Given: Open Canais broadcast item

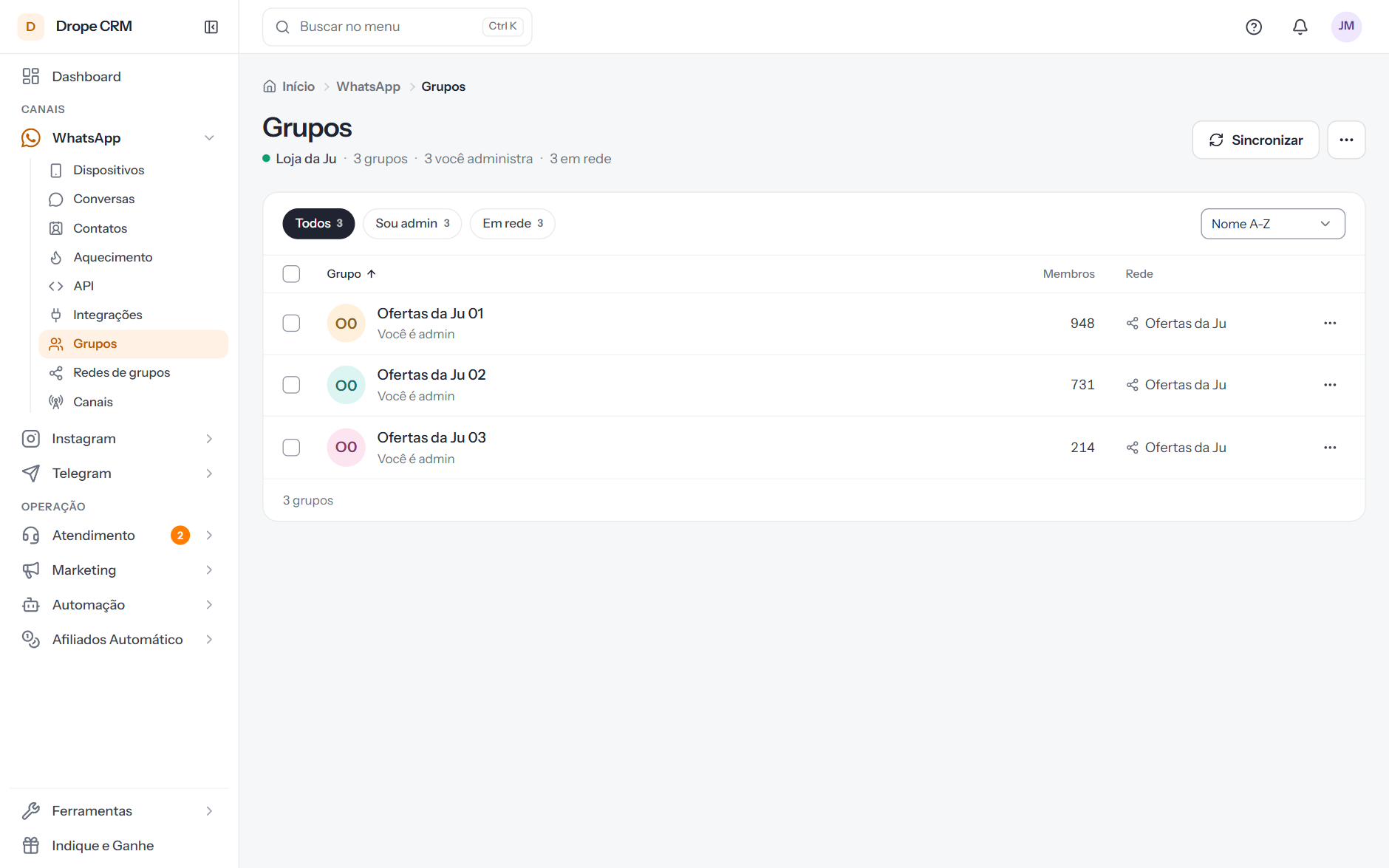Looking at the screenshot, I should (133, 403).
